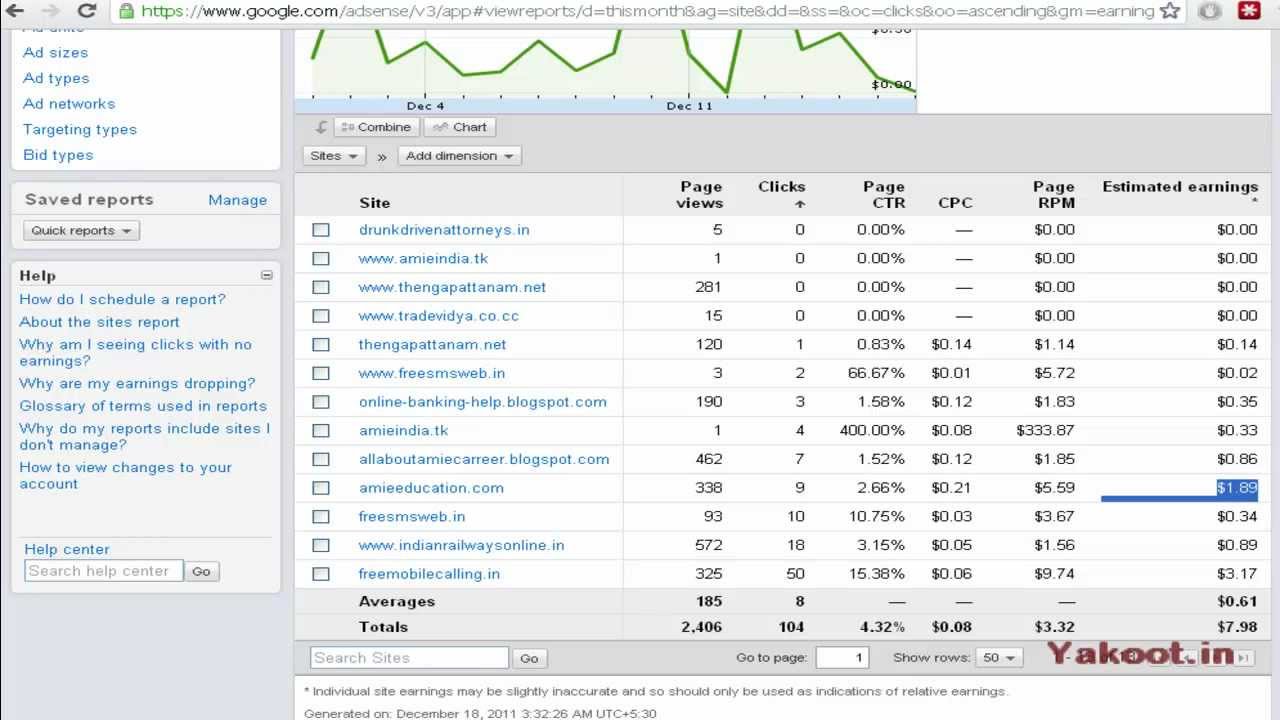Select the www.amieindia.tk row checkbox
This screenshot has width=1280, height=720.
(x=321, y=258)
